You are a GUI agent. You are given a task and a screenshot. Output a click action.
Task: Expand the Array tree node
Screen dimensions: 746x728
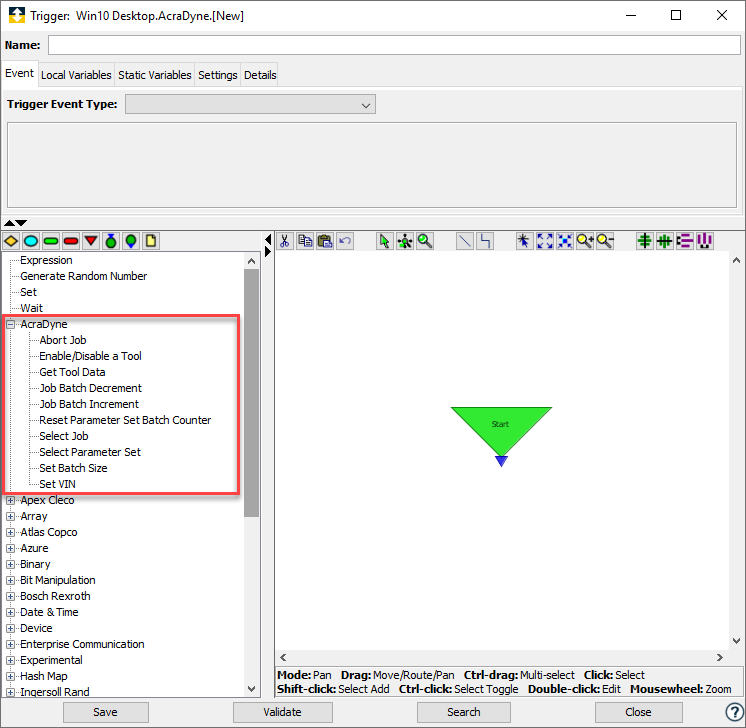pyautogui.click(x=10, y=517)
